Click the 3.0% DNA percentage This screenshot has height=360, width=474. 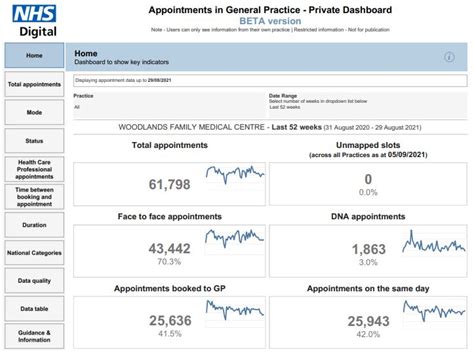(x=368, y=263)
